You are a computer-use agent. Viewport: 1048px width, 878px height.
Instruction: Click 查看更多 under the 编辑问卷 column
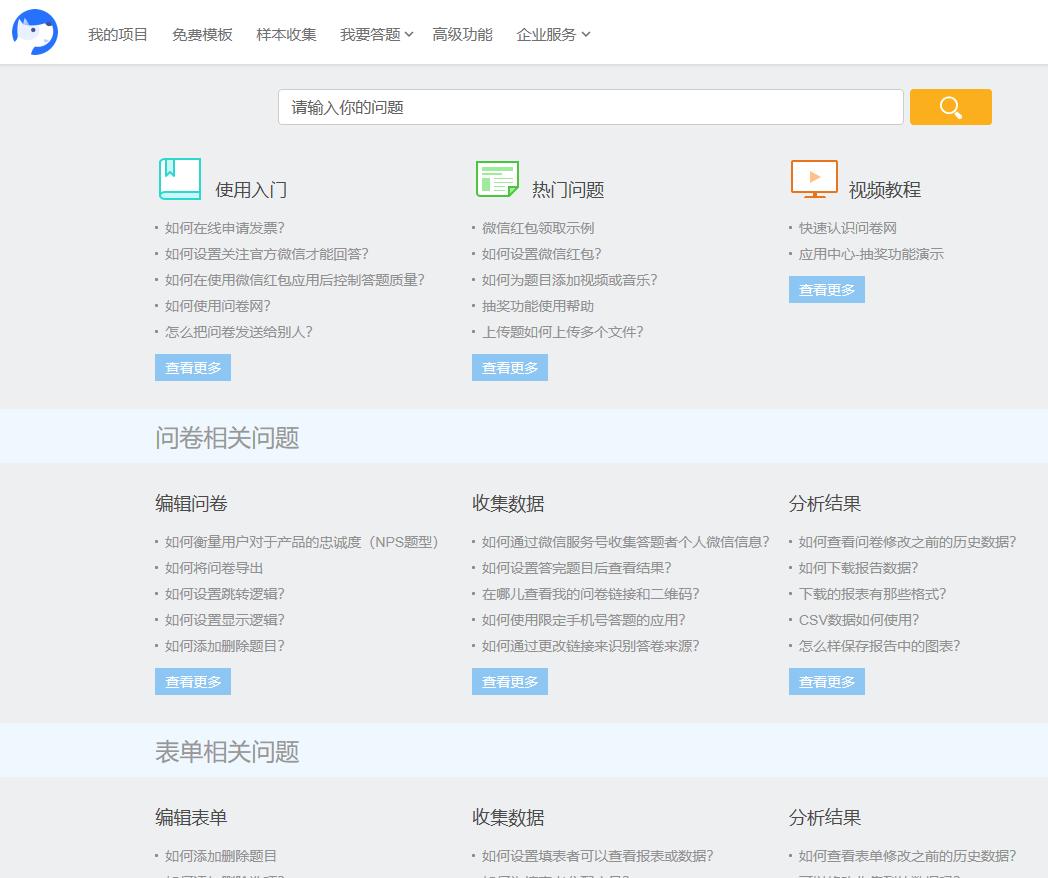pos(192,681)
